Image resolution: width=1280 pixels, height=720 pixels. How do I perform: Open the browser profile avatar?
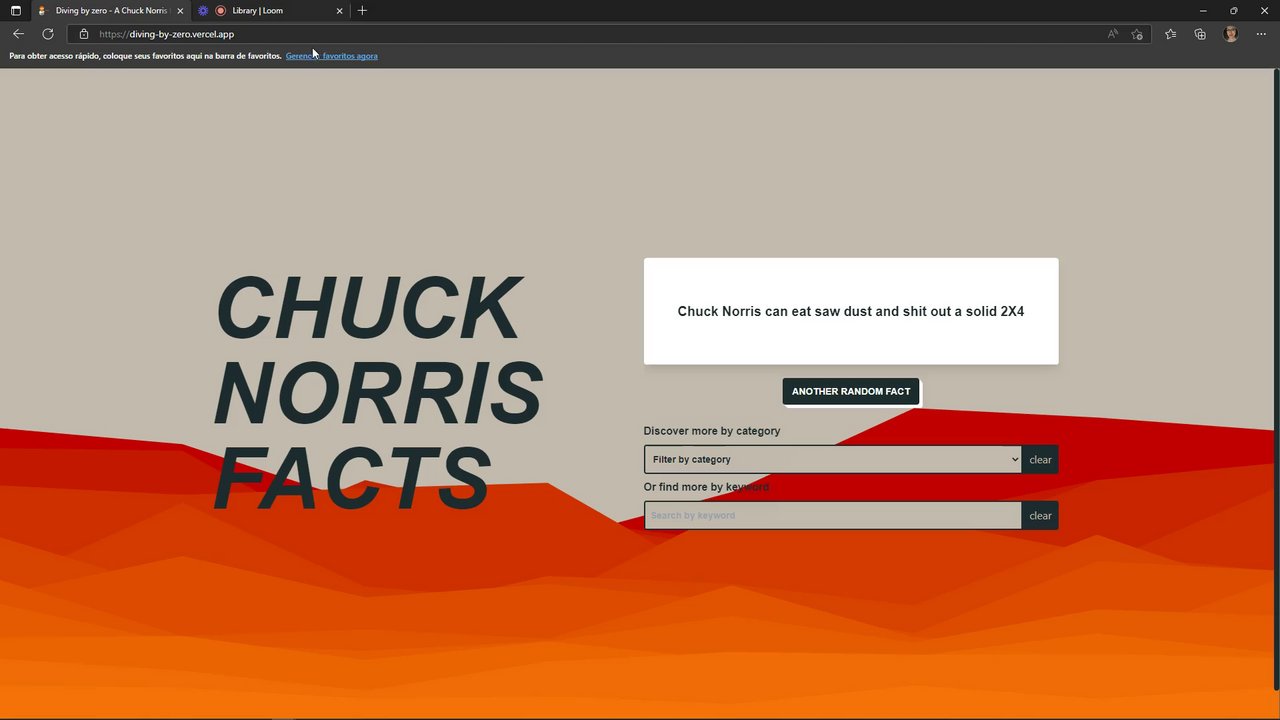click(x=1231, y=34)
